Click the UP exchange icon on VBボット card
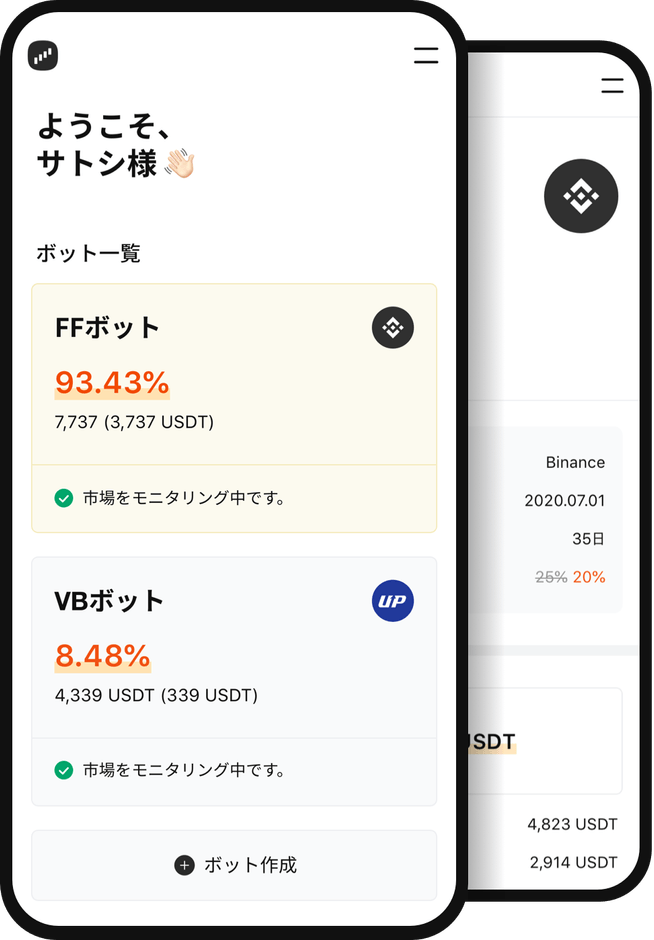 tap(393, 601)
